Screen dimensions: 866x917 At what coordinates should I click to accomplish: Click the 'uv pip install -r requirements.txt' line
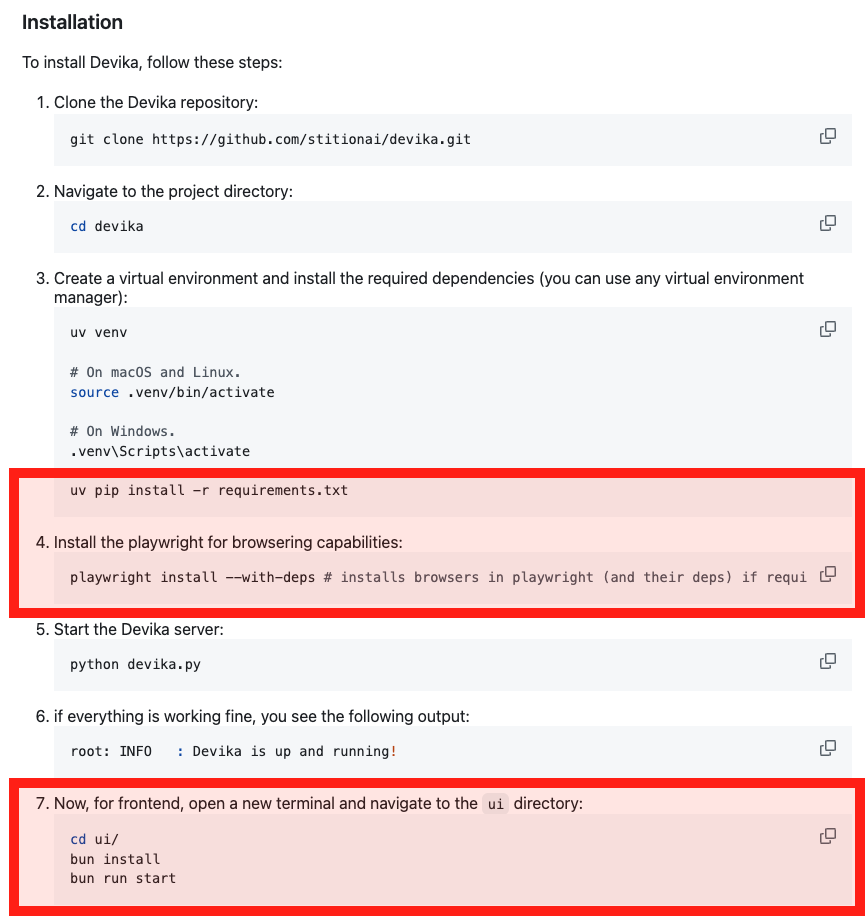click(x=209, y=490)
